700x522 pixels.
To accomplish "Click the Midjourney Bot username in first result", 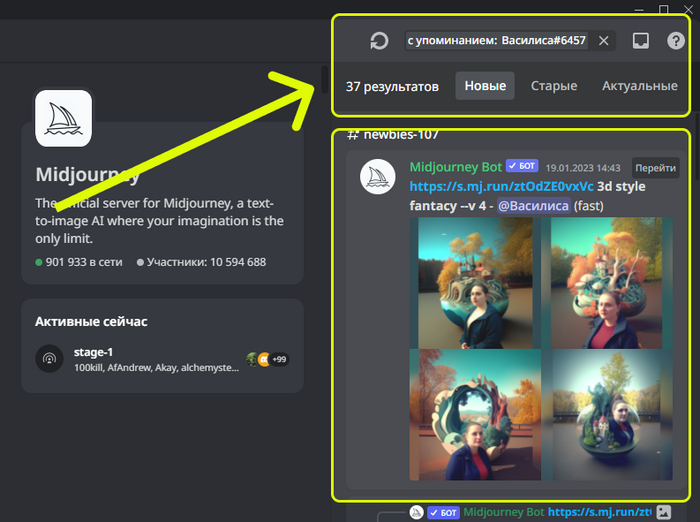I will [456, 167].
